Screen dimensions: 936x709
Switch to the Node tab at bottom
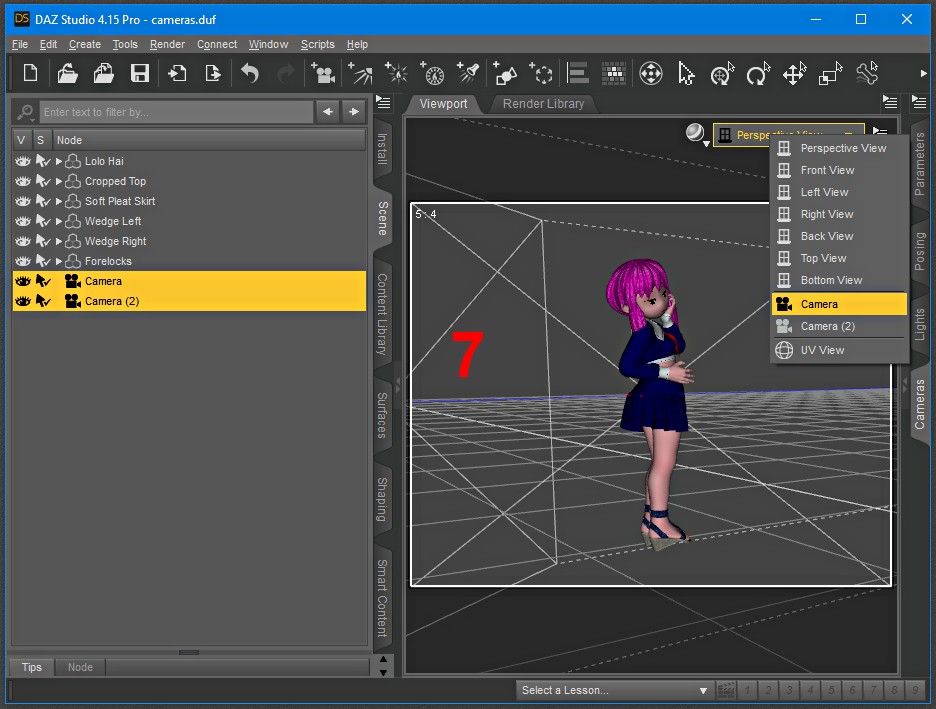click(x=80, y=667)
